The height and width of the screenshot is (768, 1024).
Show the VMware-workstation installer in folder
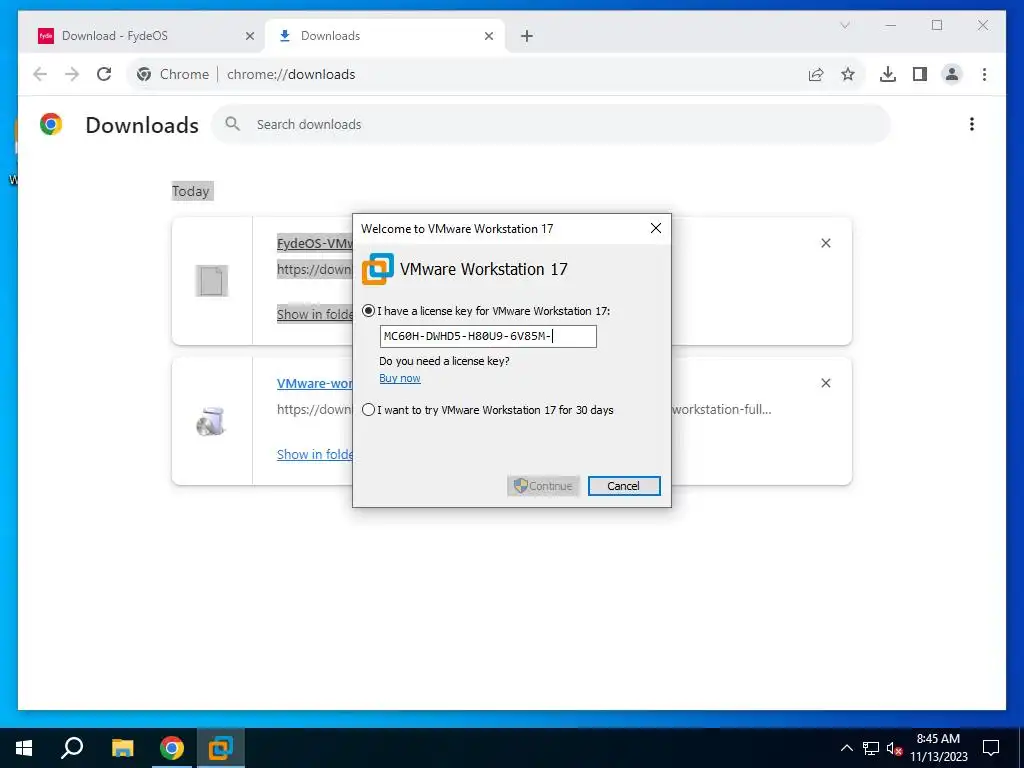[x=315, y=454]
